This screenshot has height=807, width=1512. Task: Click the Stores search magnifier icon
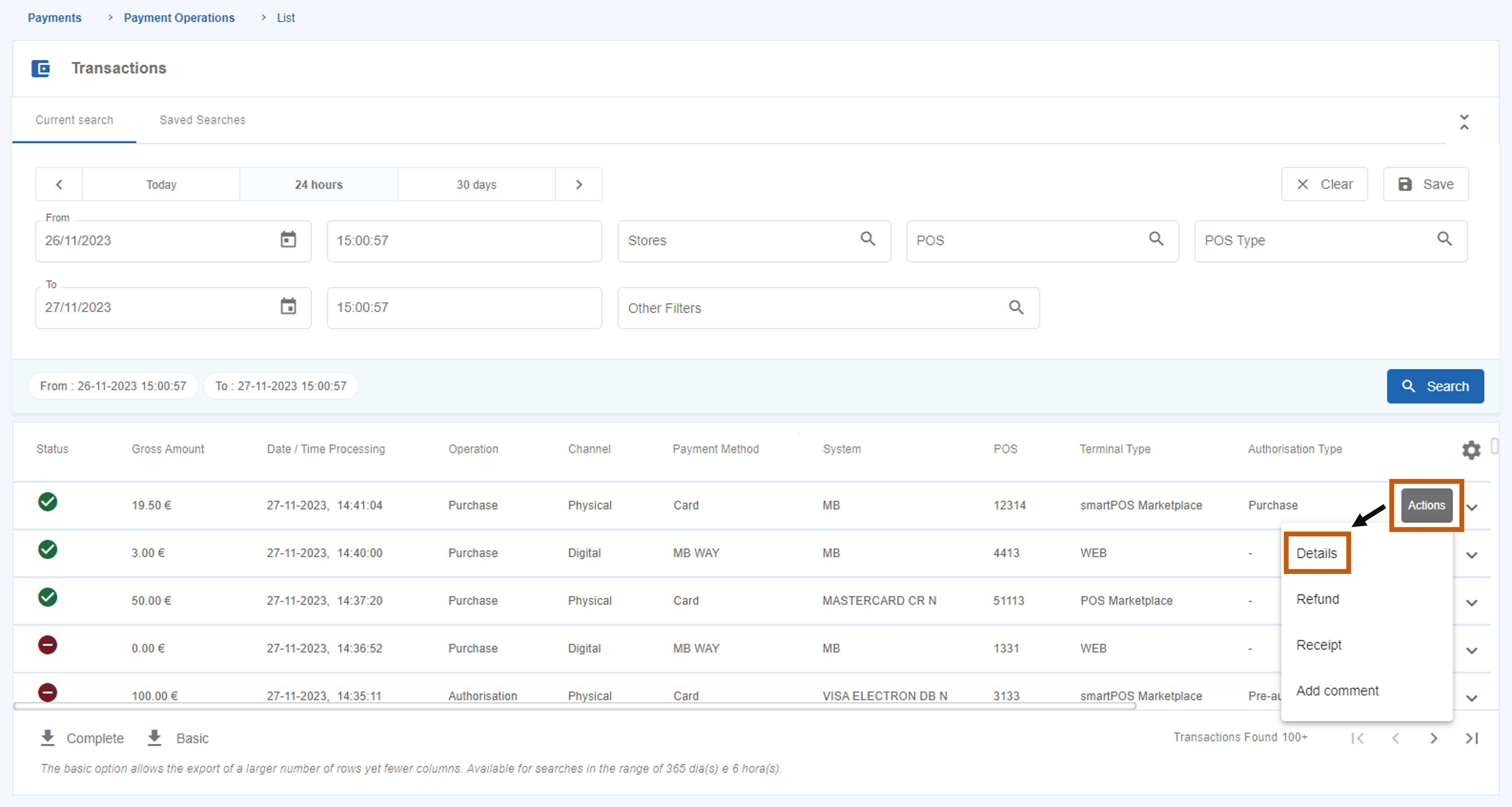[868, 239]
